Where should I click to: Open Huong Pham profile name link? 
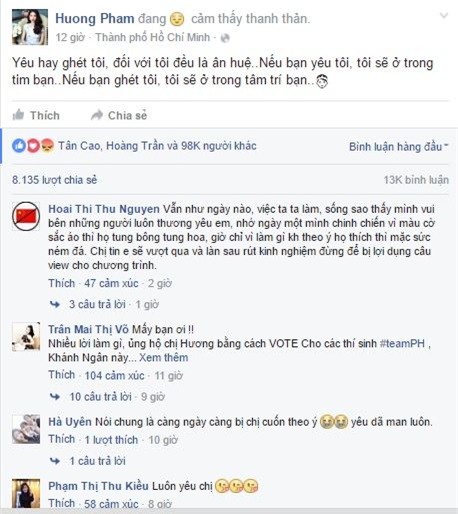95,19
